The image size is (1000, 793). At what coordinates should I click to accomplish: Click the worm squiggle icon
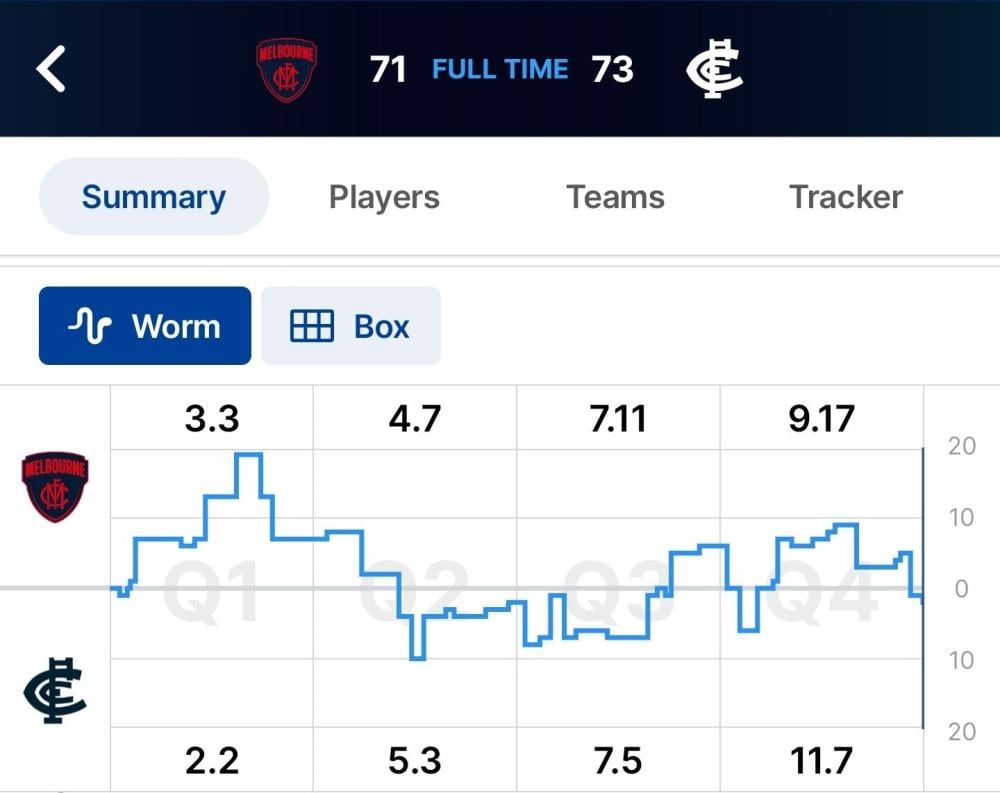(89, 326)
